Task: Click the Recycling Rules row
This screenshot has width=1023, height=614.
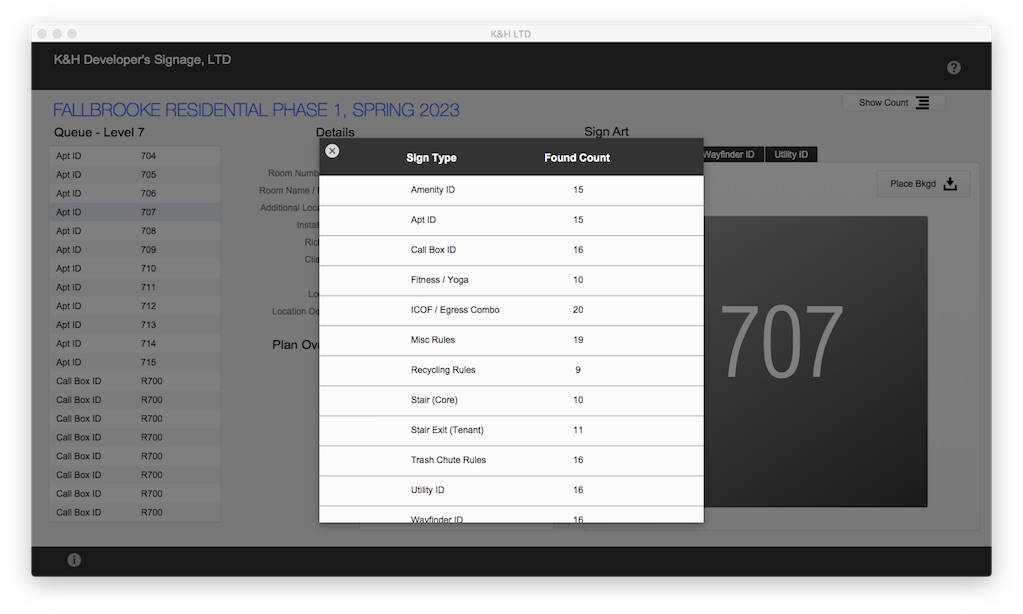Action: pyautogui.click(x=511, y=370)
